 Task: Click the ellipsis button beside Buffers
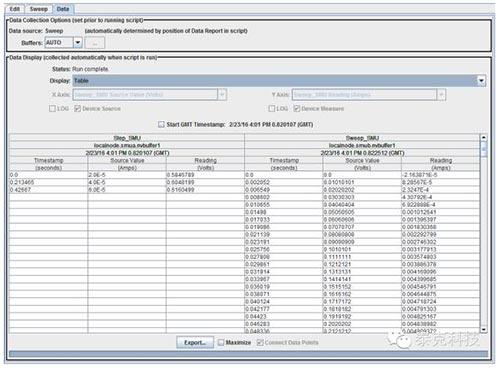click(95, 43)
